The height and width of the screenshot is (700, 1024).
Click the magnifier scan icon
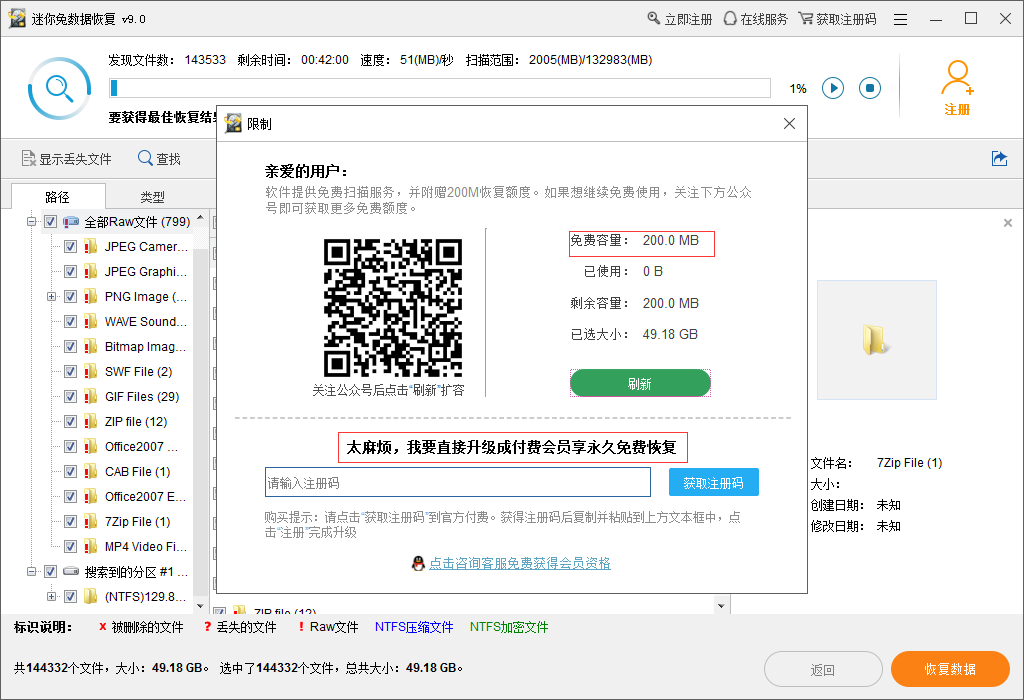tap(59, 88)
